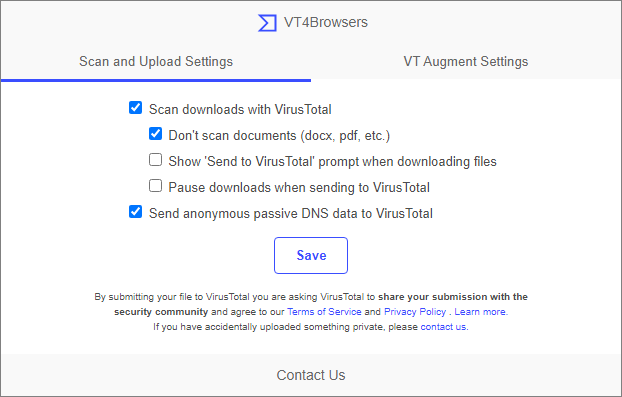
Task: Click the 'Scan downloads with VirusTotal' label
Action: click(x=240, y=109)
